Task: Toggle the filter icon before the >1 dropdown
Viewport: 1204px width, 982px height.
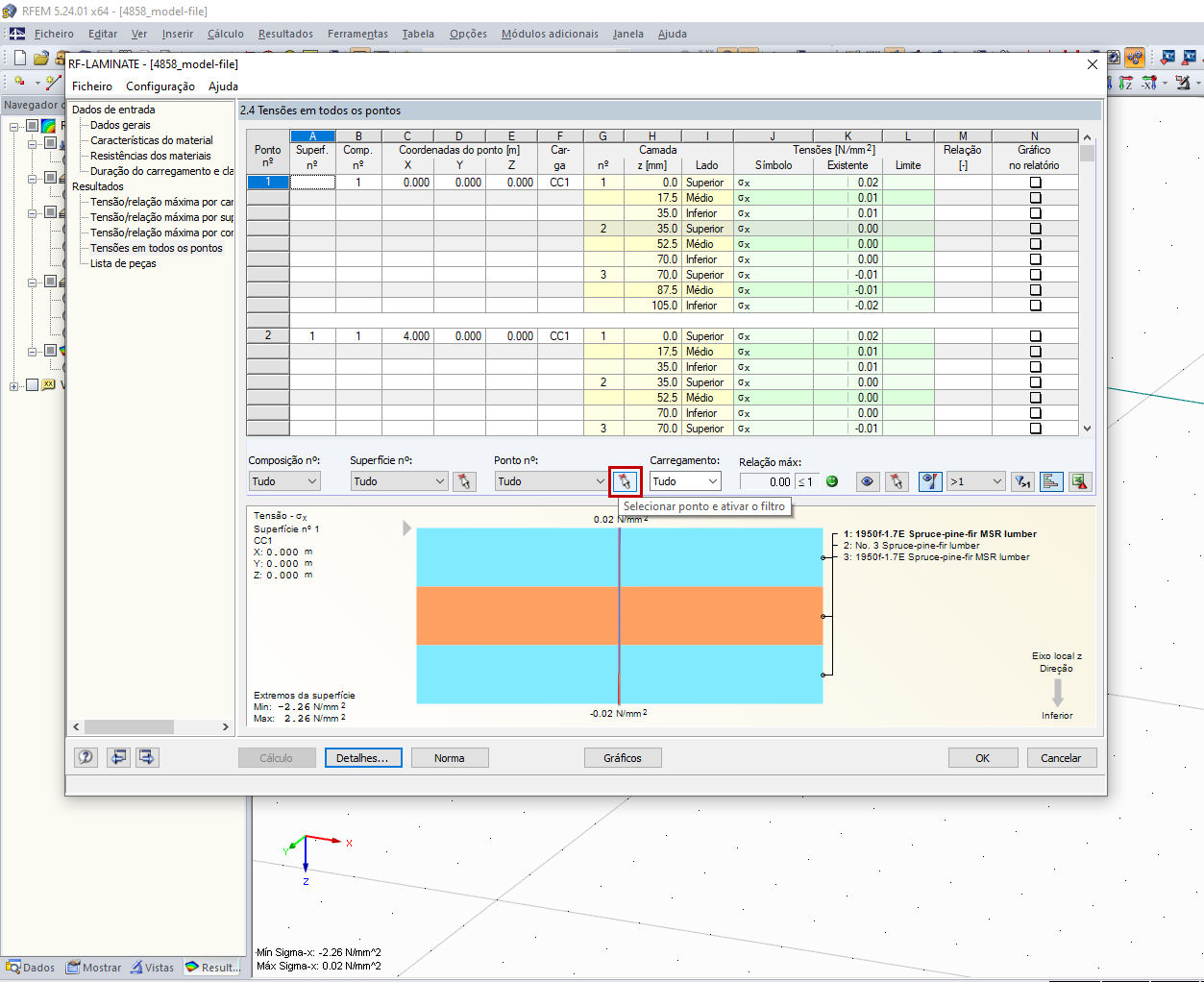Action: [930, 481]
